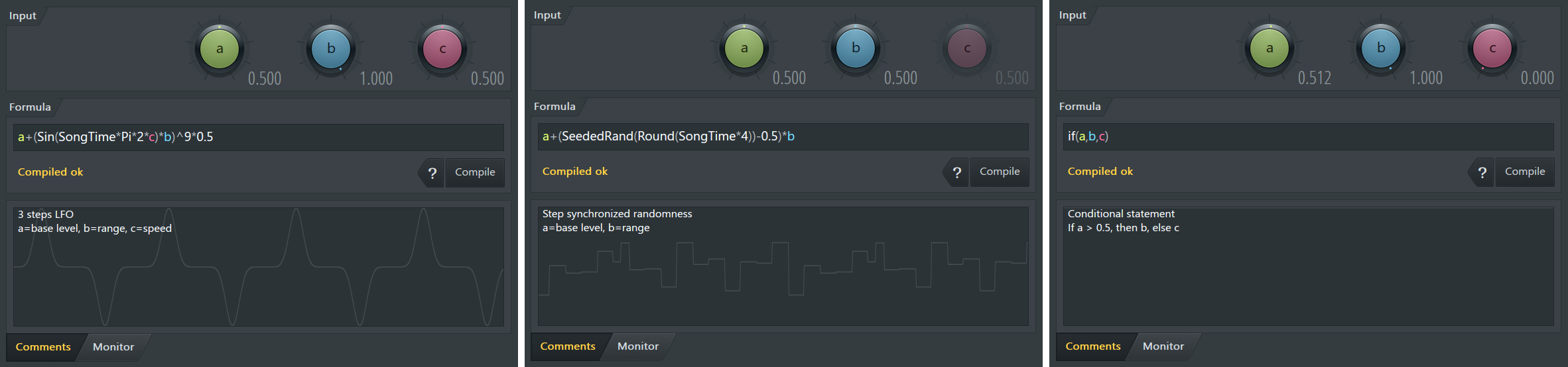Click the help question mark next to the LFO formula's Compile
Screen dimensions: 1568x367
(x=432, y=173)
